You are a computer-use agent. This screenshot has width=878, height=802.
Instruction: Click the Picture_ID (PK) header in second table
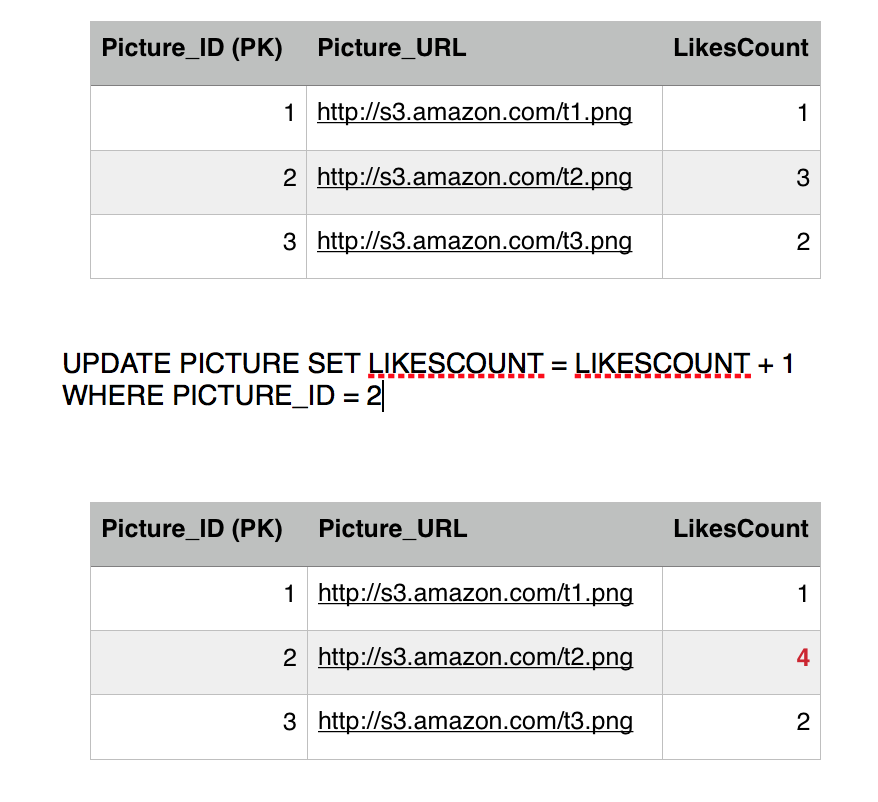pos(192,529)
